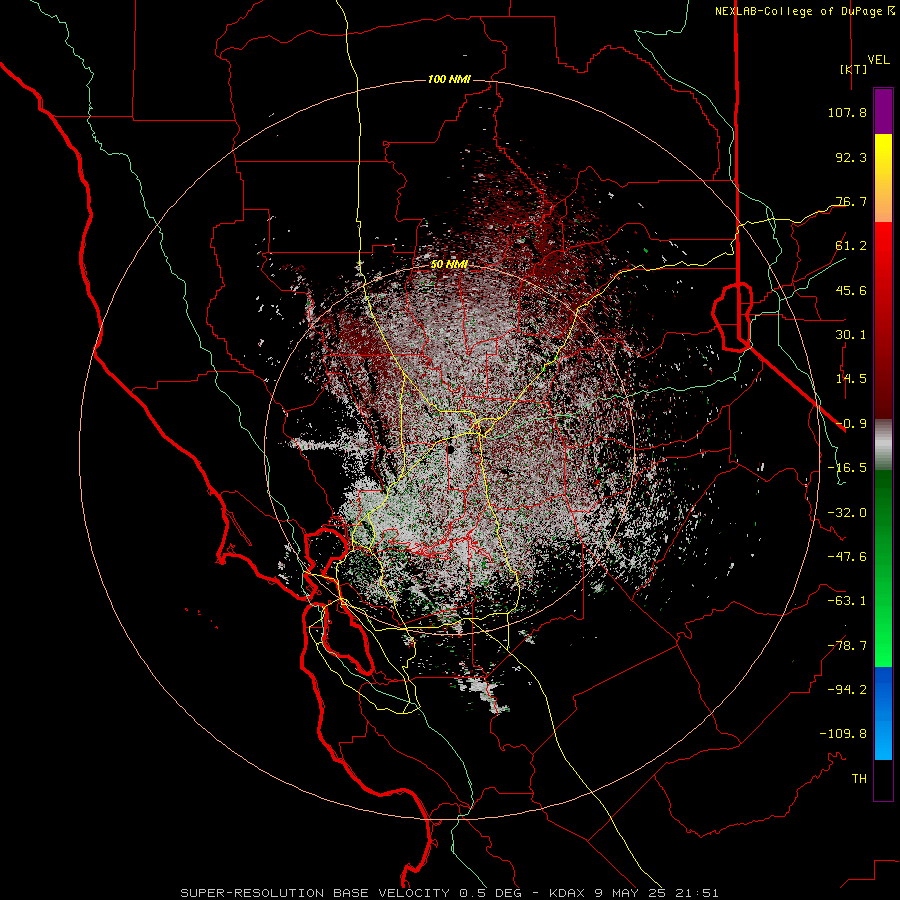Click the -47.6 velocity scale value
The image size is (900, 900).
pyautogui.click(x=847, y=557)
